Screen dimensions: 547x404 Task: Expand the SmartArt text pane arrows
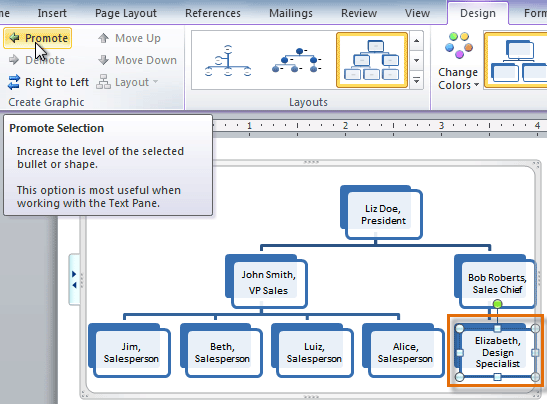click(x=74, y=279)
